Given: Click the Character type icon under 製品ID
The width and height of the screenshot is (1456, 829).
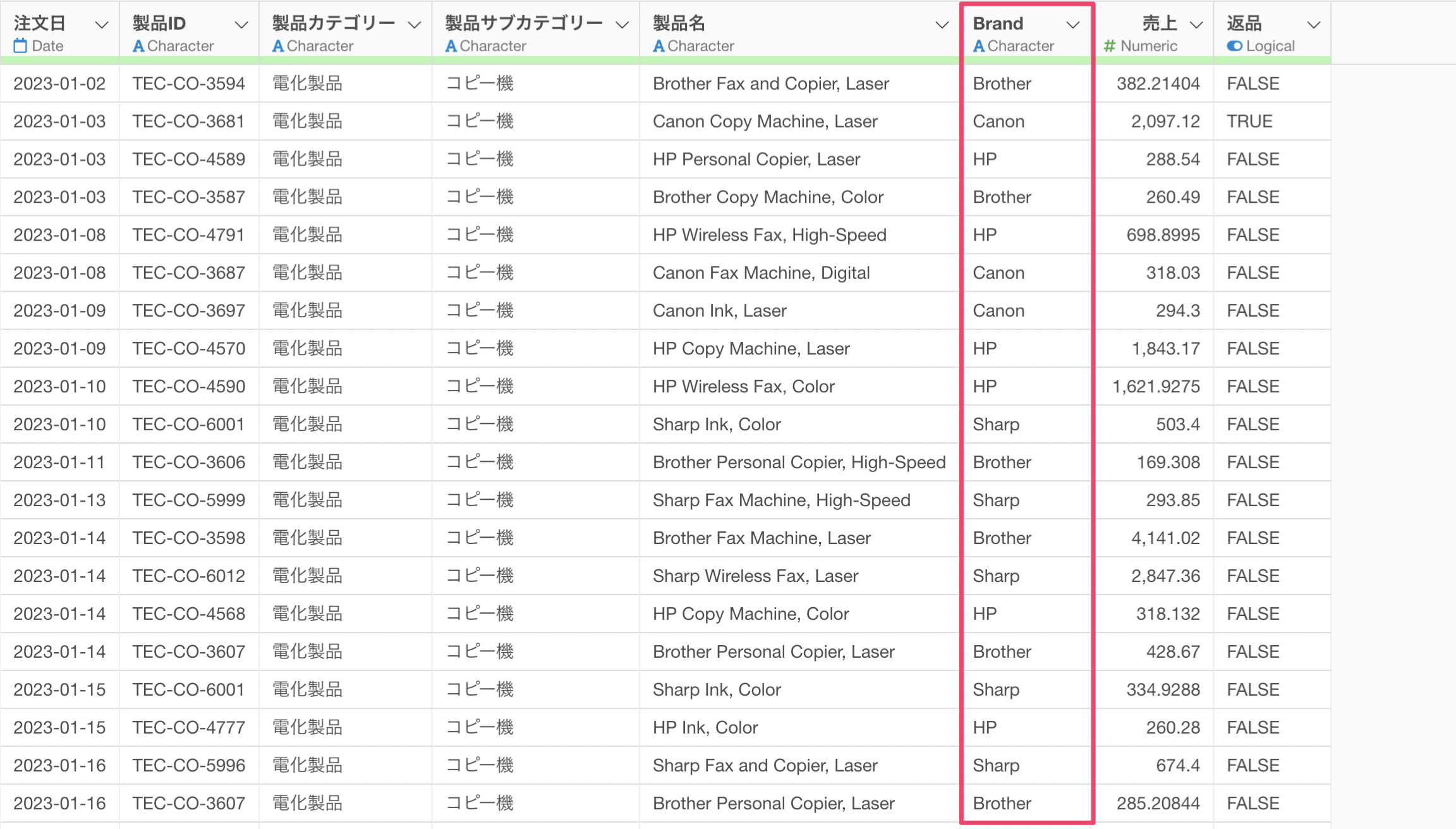Looking at the screenshot, I should [138, 46].
